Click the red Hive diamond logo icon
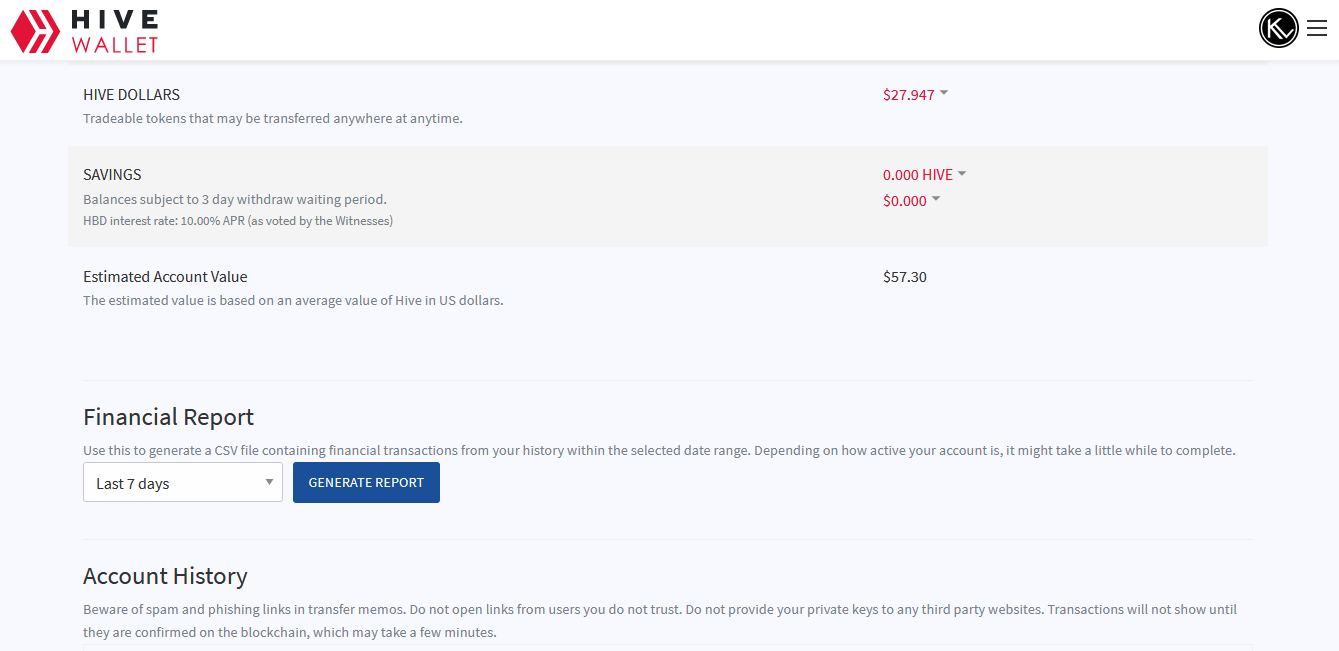Viewport: 1339px width, 651px height. (34, 31)
